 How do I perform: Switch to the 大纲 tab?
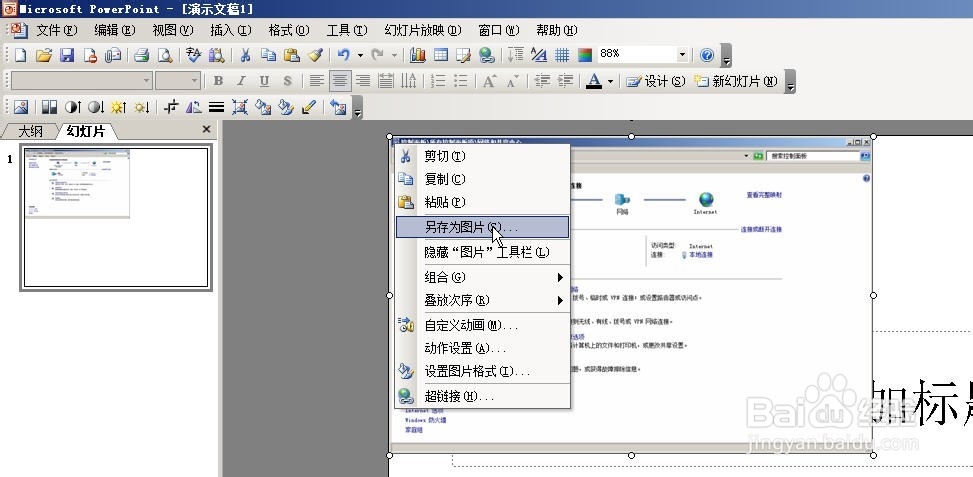click(x=30, y=132)
